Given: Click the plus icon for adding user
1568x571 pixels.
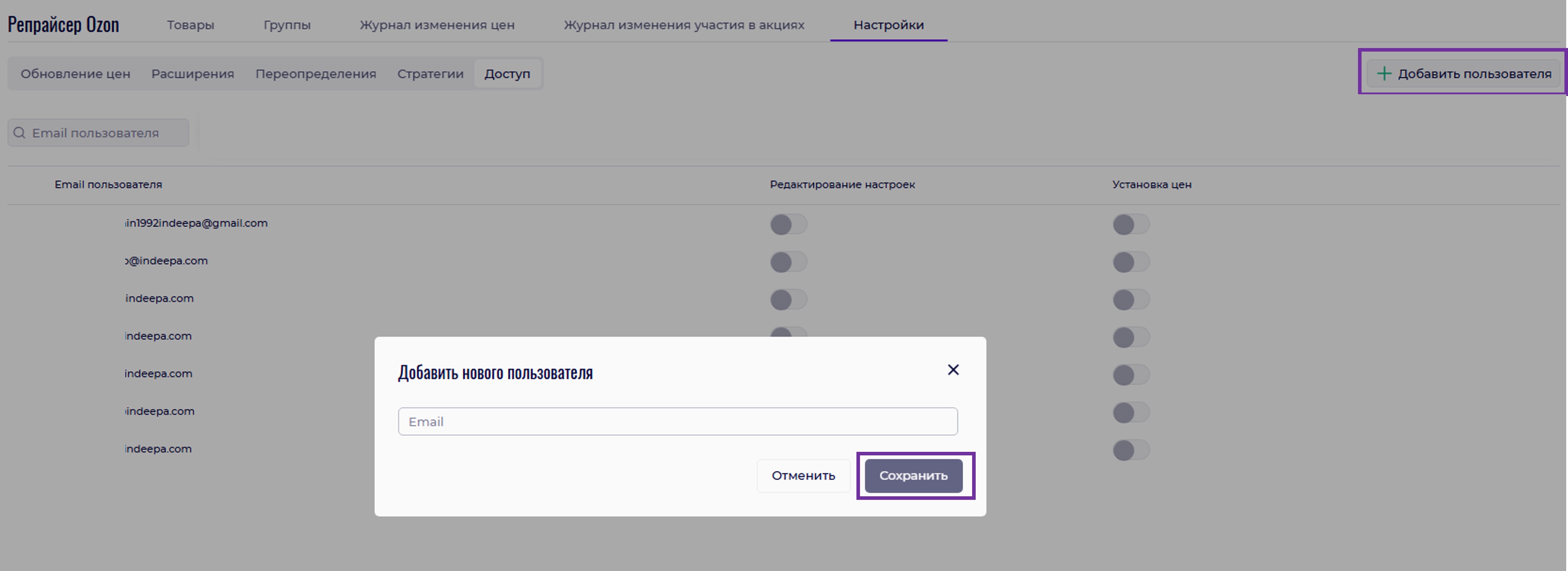Looking at the screenshot, I should point(1384,74).
